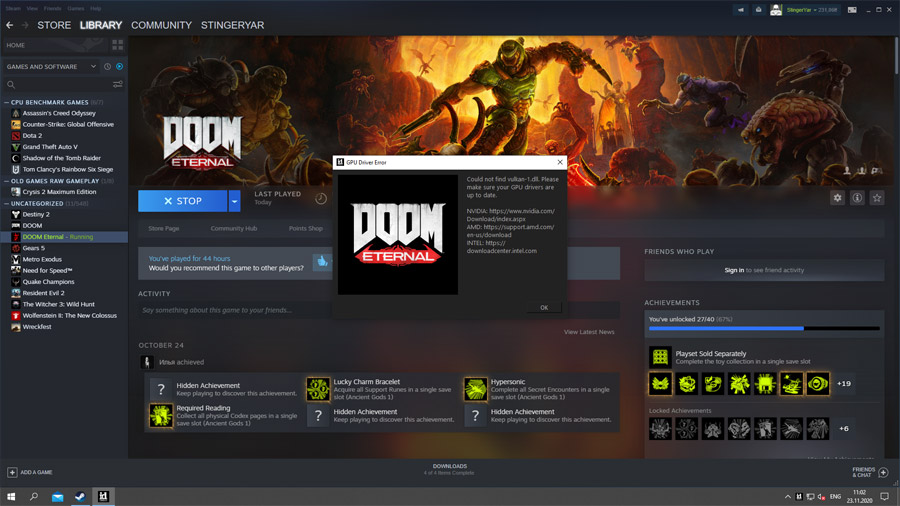900x506 pixels.
Task: Open the Games menu
Action: (x=75, y=9)
